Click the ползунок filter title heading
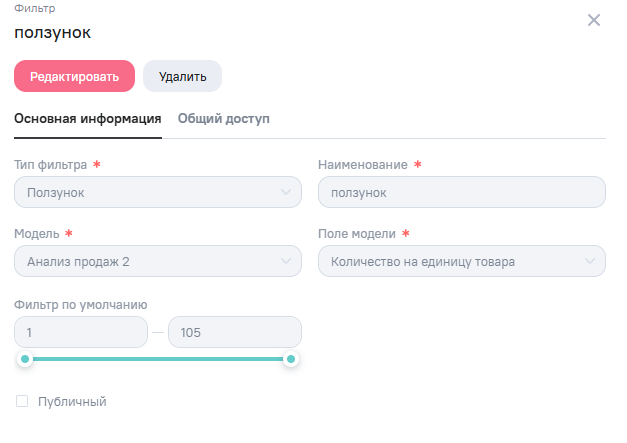The width and height of the screenshot is (627, 443). tap(52, 32)
